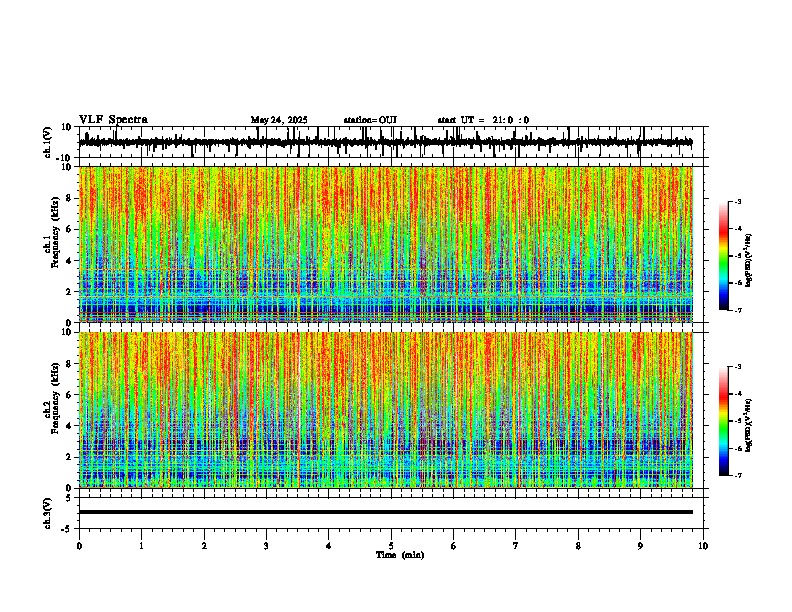
Task: Click the ch.2 color scale bar
Action: coord(723,421)
